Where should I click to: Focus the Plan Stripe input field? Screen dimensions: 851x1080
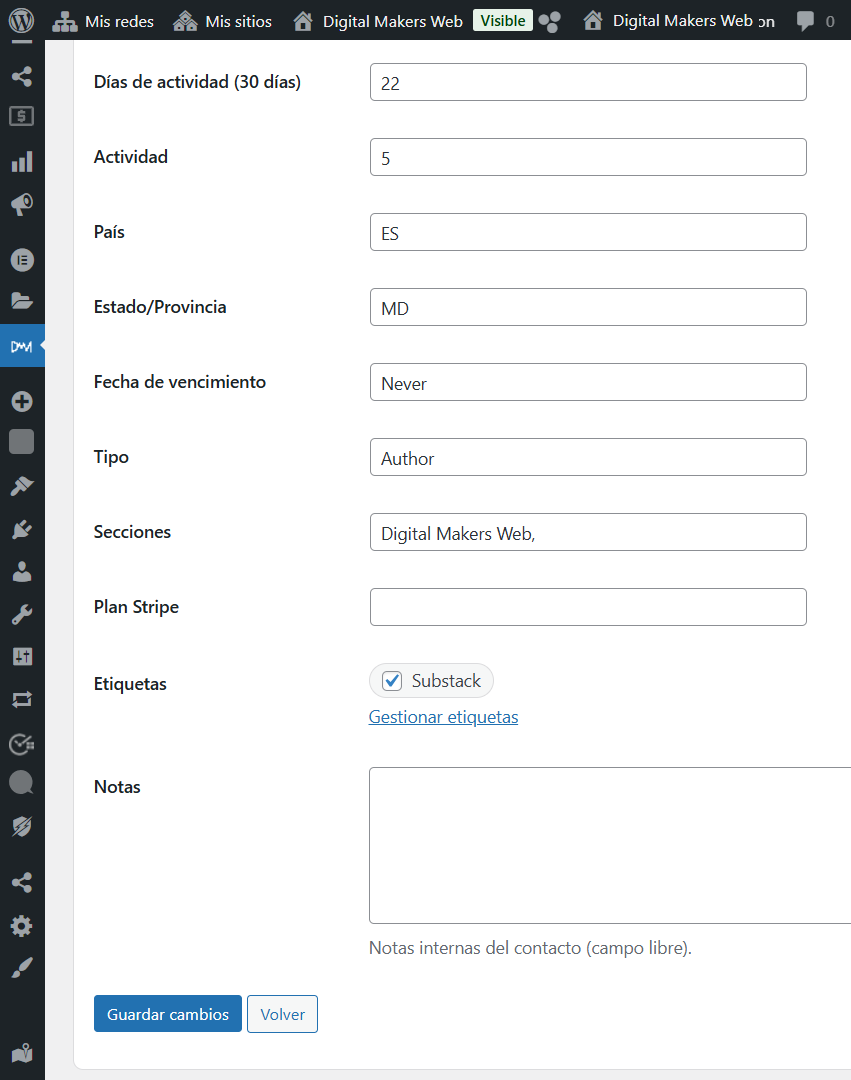(x=588, y=607)
